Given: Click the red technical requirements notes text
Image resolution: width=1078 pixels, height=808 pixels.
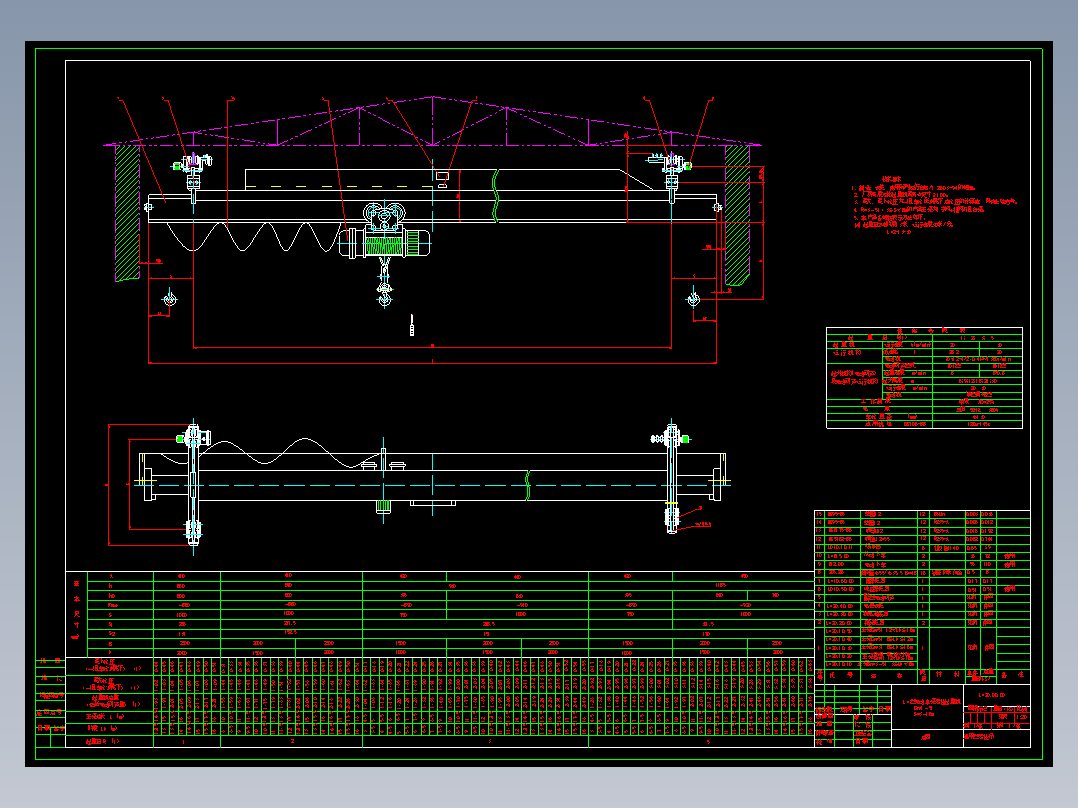Looking at the screenshot, I should 934,206.
